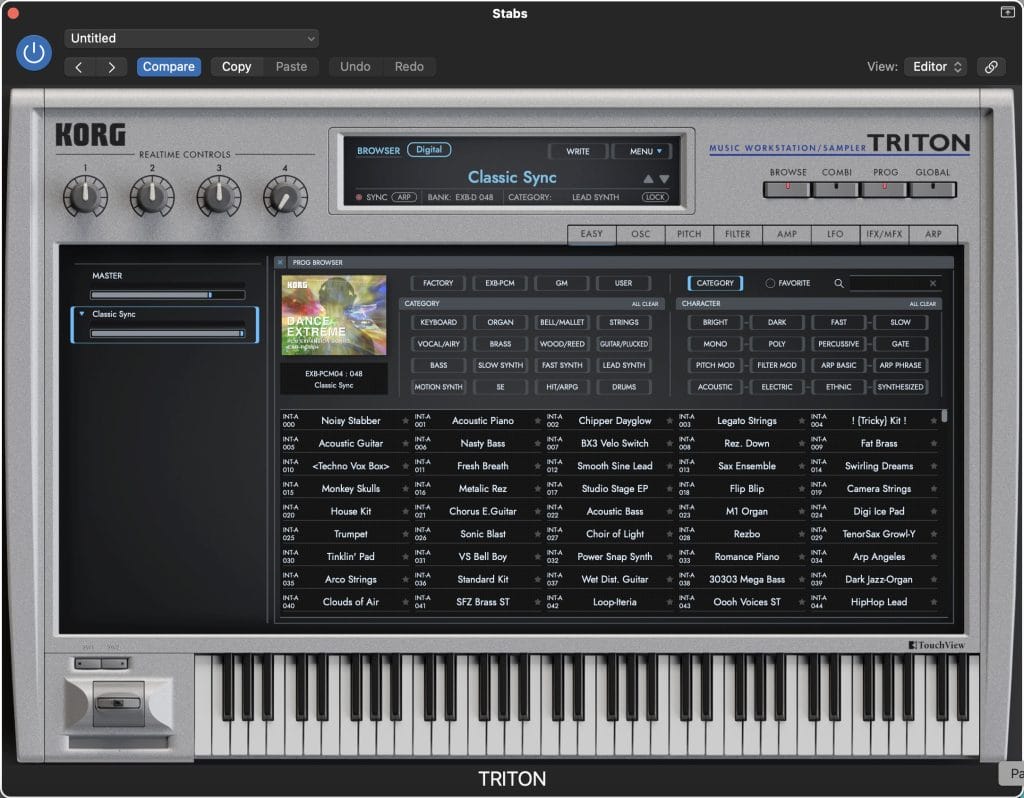Click the Dance Extreme expansion artwork
Image resolution: width=1024 pixels, height=798 pixels.
[x=334, y=315]
